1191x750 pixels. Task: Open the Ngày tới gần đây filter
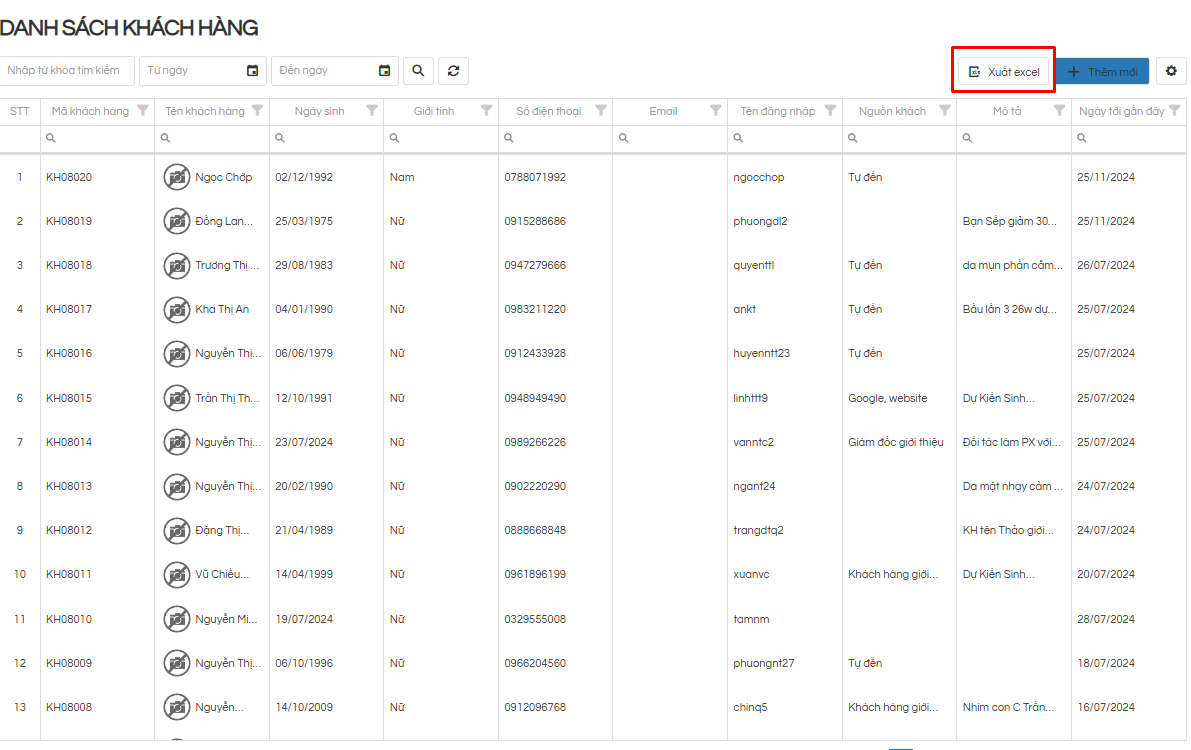[1174, 111]
